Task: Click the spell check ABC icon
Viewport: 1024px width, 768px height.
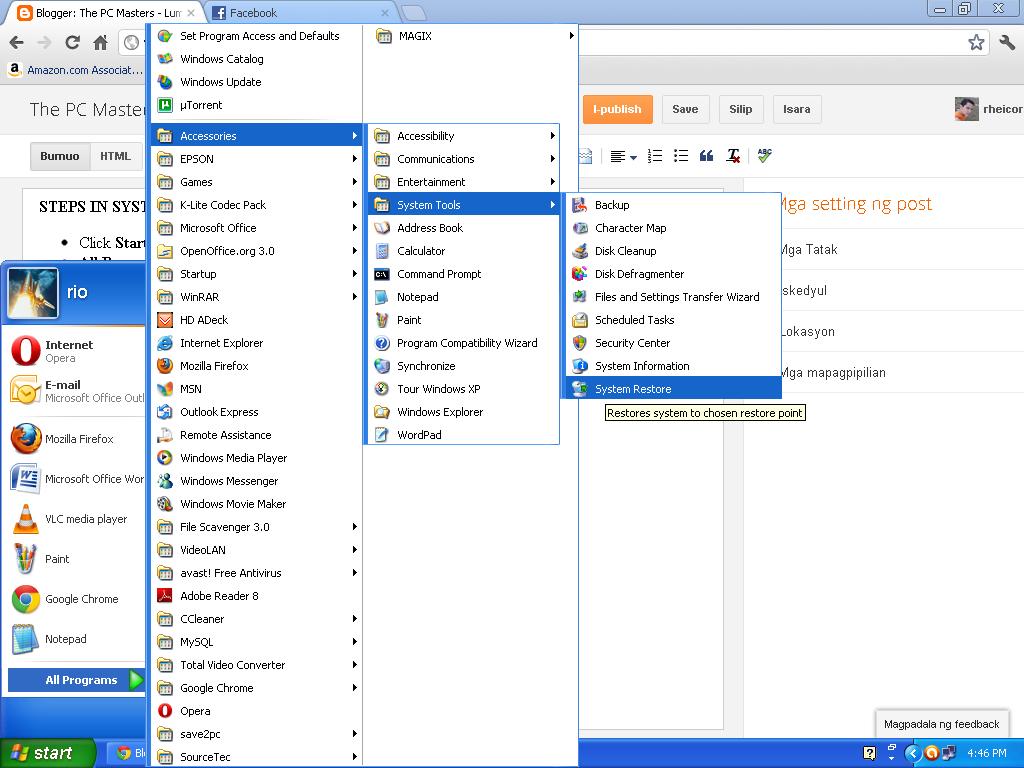Action: [764, 155]
